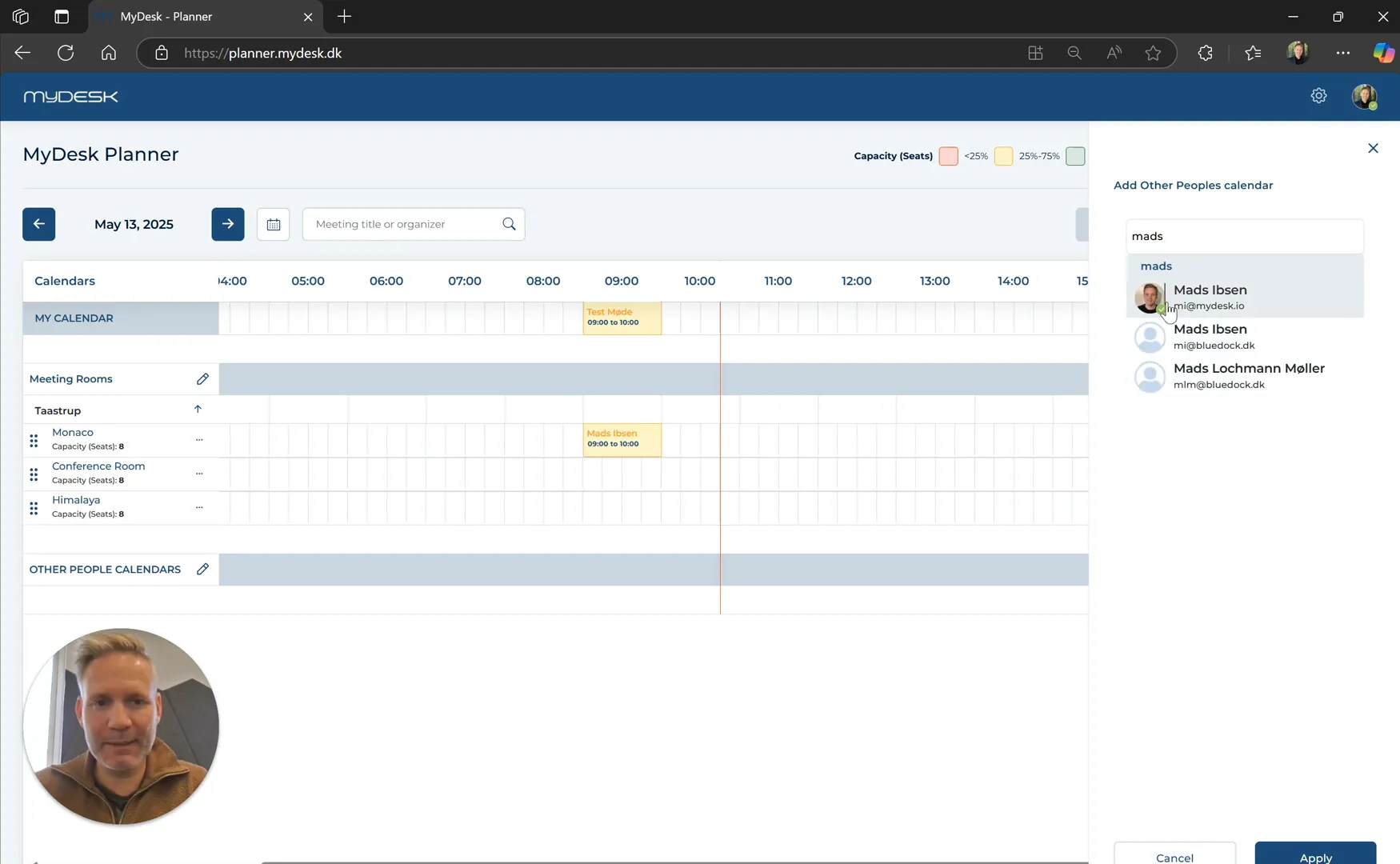Open Himalaya room options ellipsis
The width and height of the screenshot is (1400, 864).
tap(199, 506)
